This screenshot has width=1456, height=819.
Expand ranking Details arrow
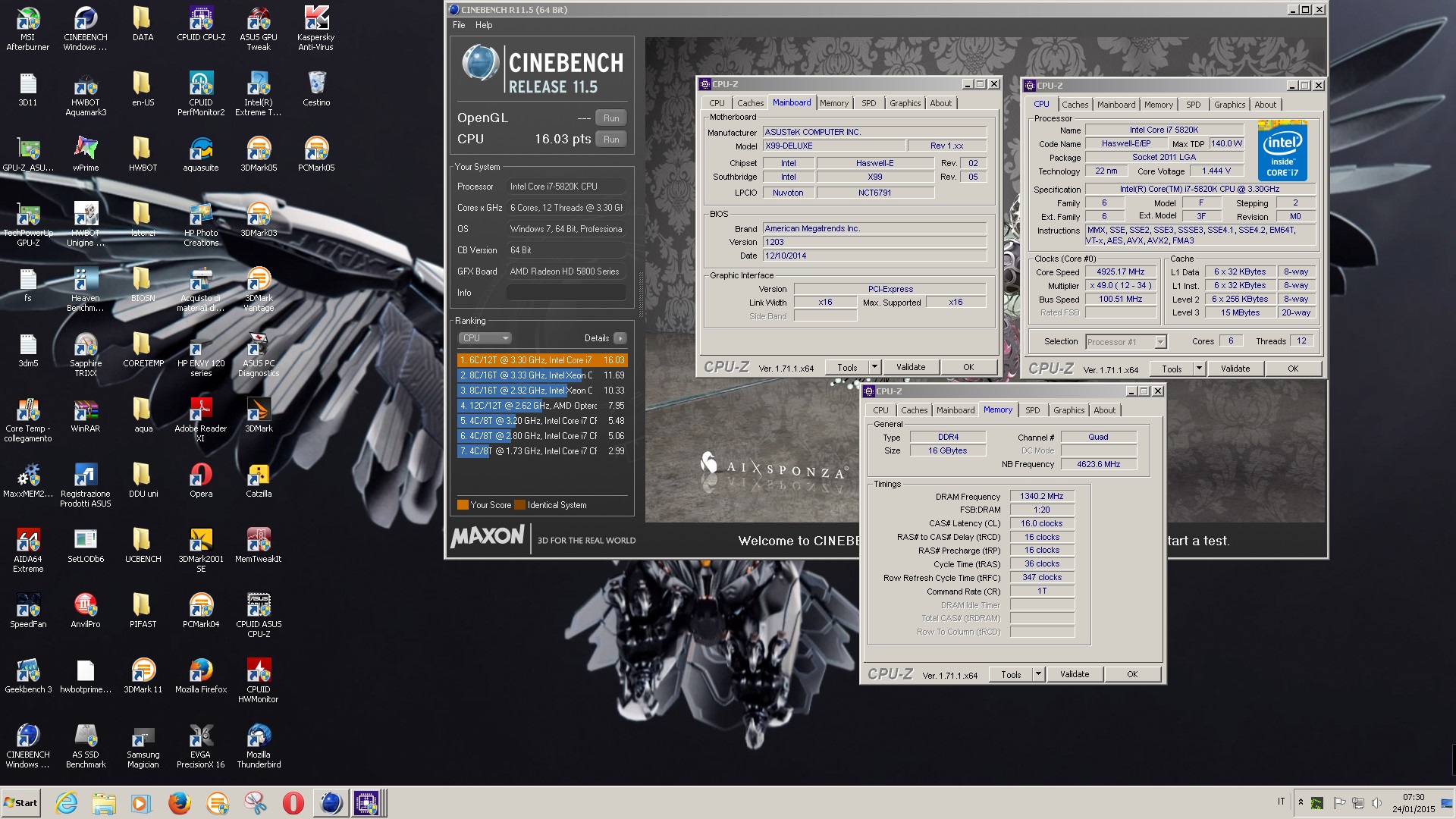620,338
